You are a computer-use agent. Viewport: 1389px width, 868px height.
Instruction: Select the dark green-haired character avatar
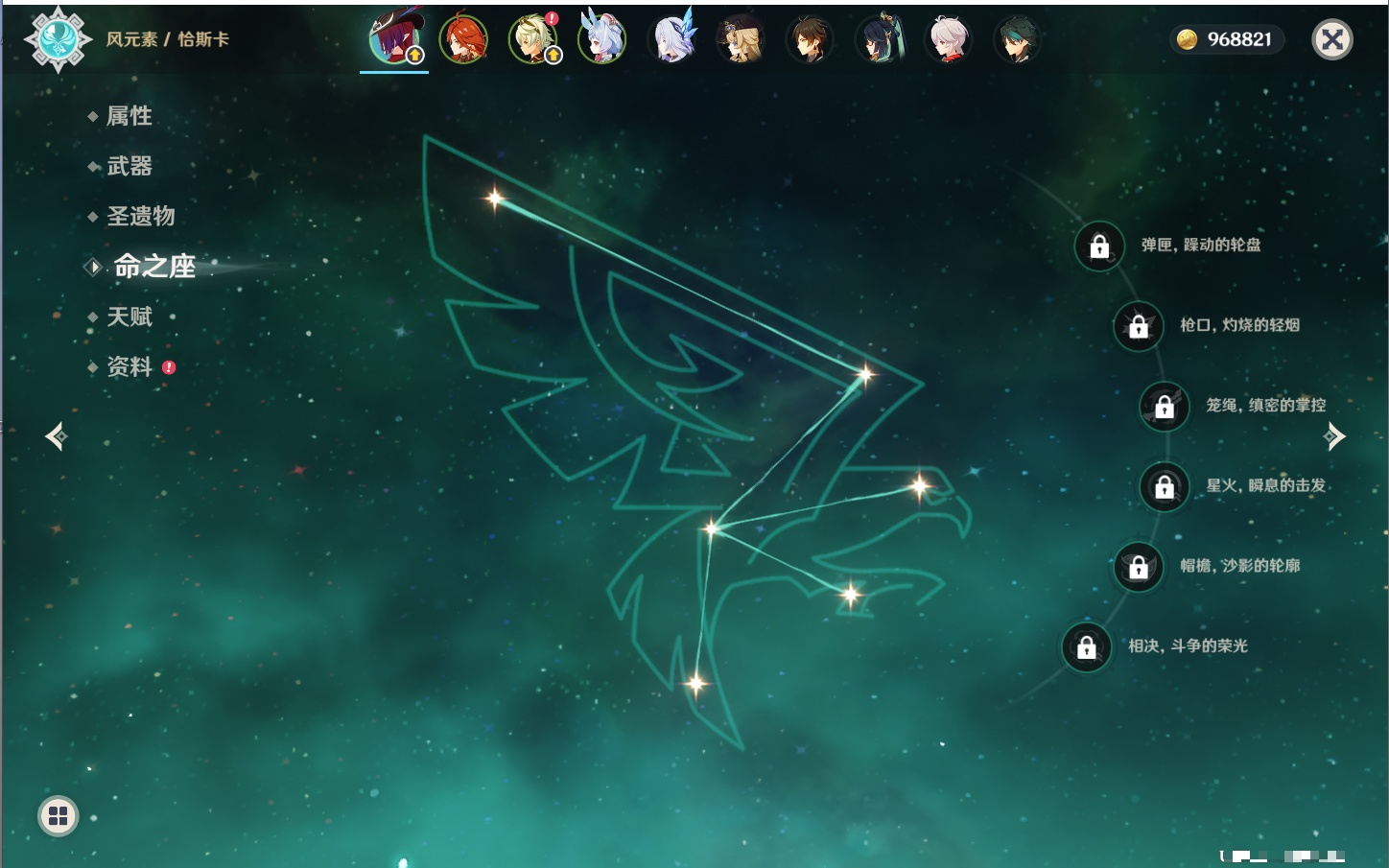coord(1017,39)
